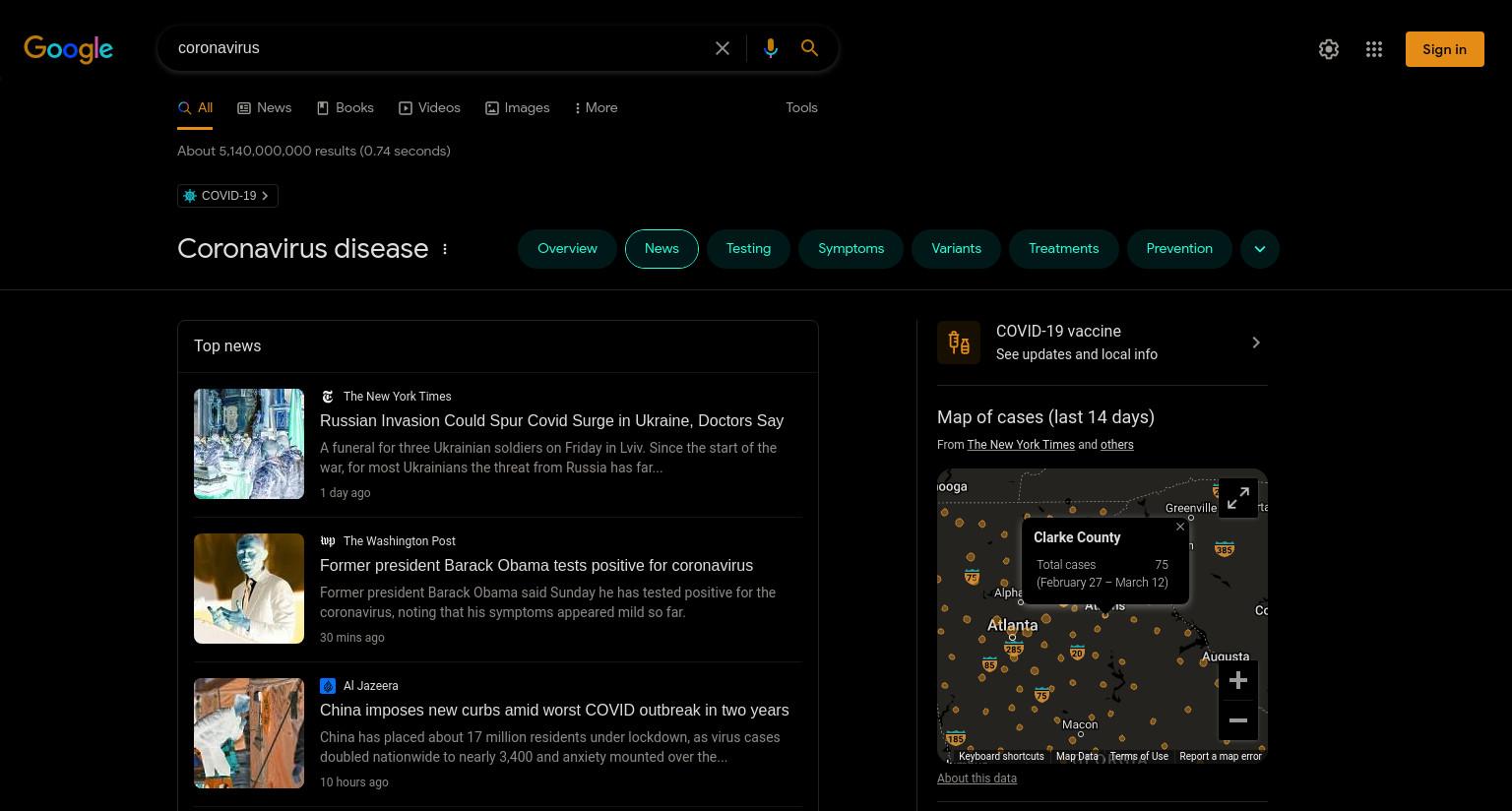Select the Prevention topic chip

pyautogui.click(x=1179, y=249)
